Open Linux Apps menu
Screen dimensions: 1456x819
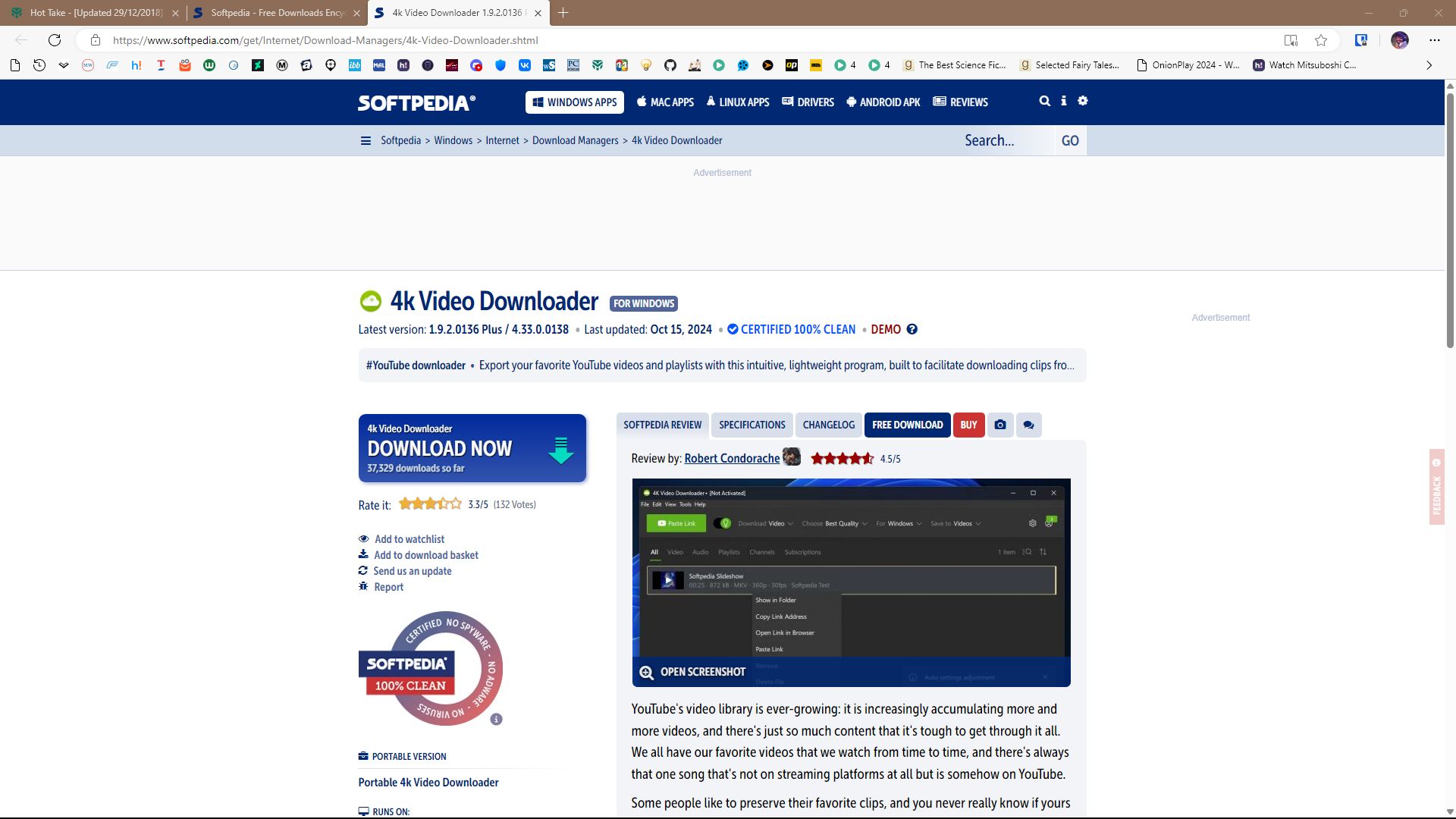coord(738,102)
